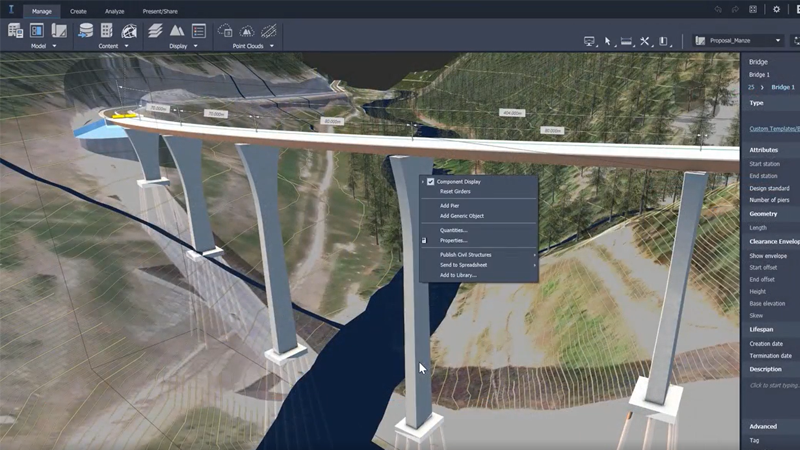Click the Data Sources database icon

click(85, 31)
